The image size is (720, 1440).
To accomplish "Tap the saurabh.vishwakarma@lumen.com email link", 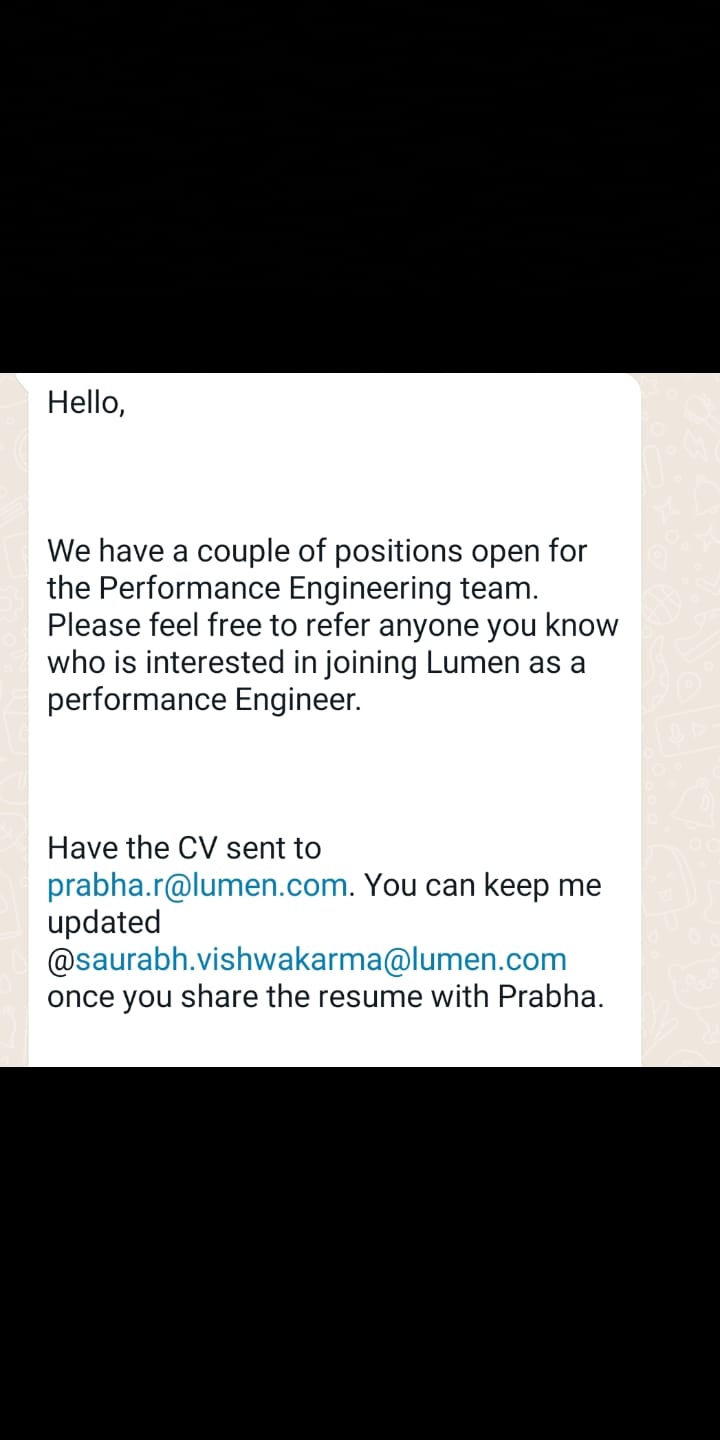I will (307, 959).
